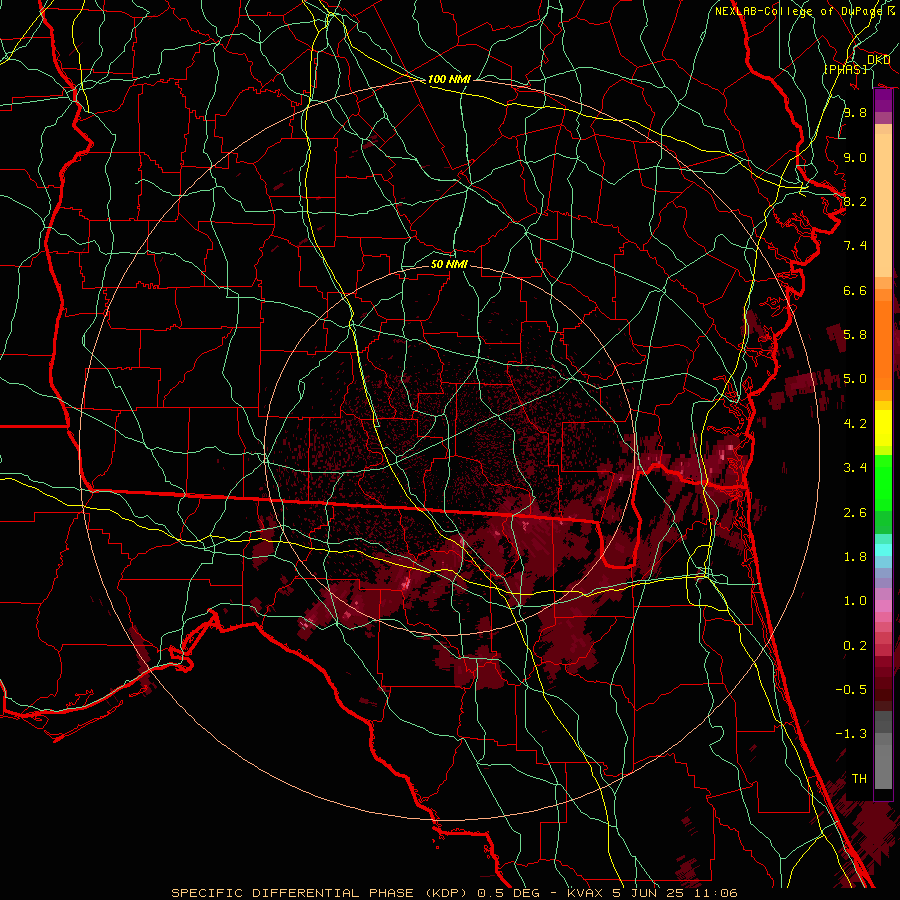Screen dimensions: 900x900
Task: Click the -1.3 value on the scale
Action: pyautogui.click(x=851, y=734)
